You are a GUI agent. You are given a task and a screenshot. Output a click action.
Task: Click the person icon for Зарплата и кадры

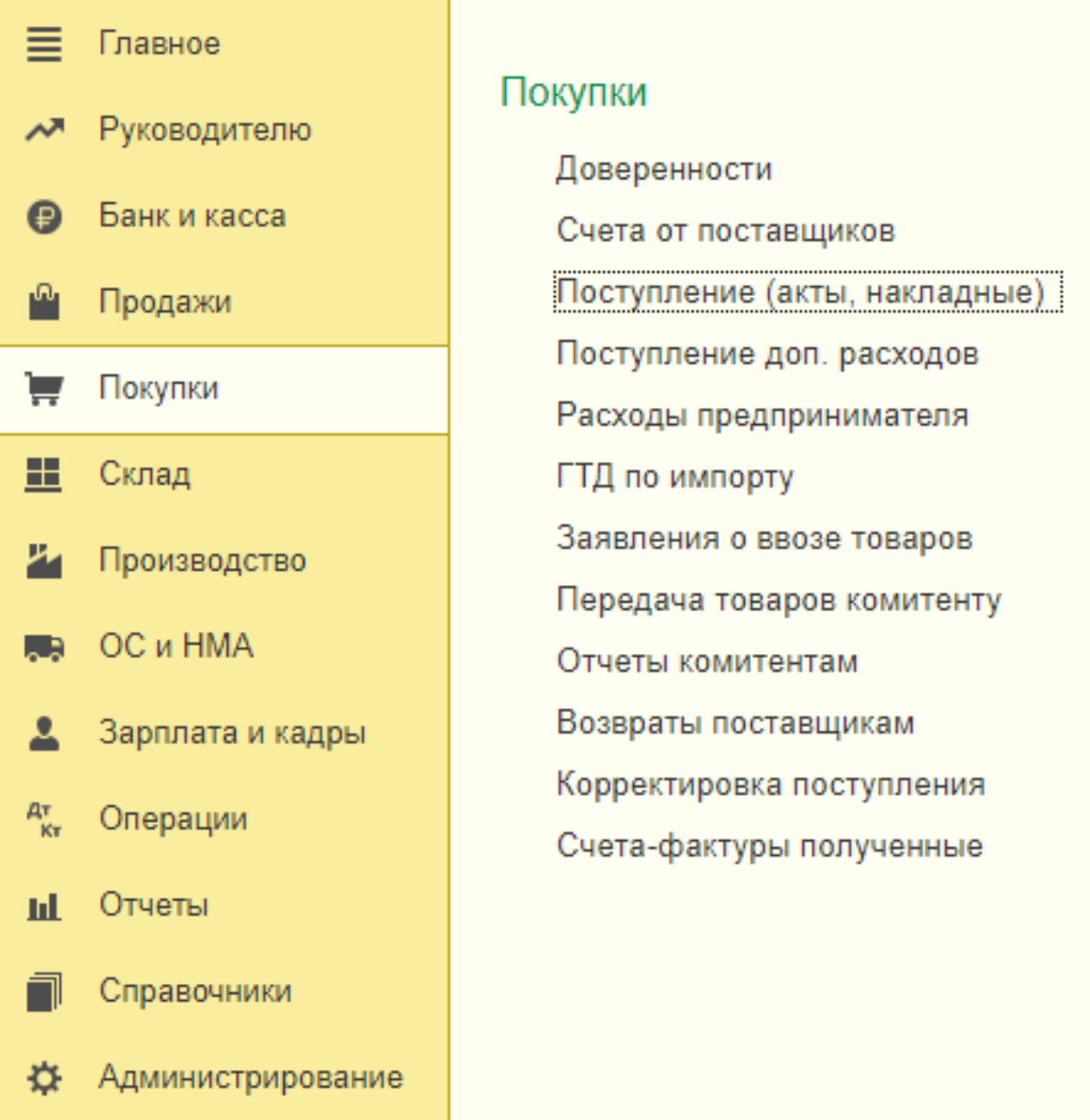[x=45, y=733]
